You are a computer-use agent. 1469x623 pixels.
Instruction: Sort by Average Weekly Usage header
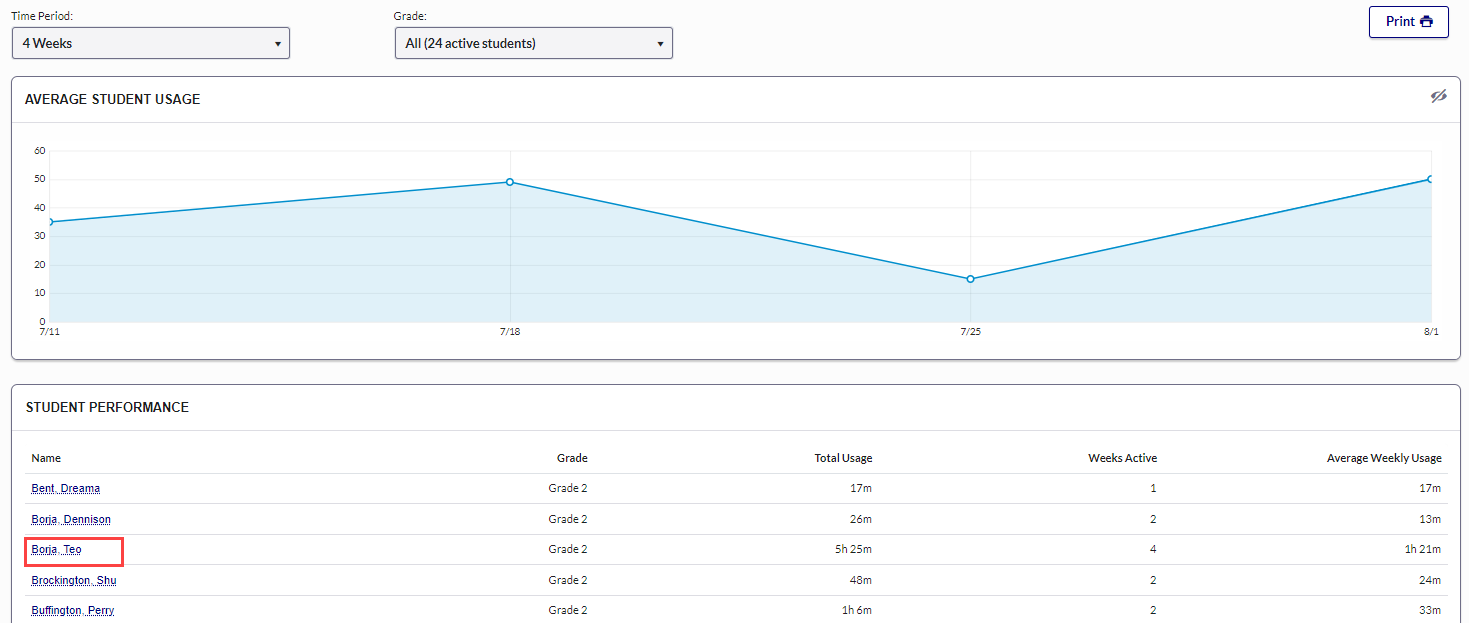pos(1384,458)
